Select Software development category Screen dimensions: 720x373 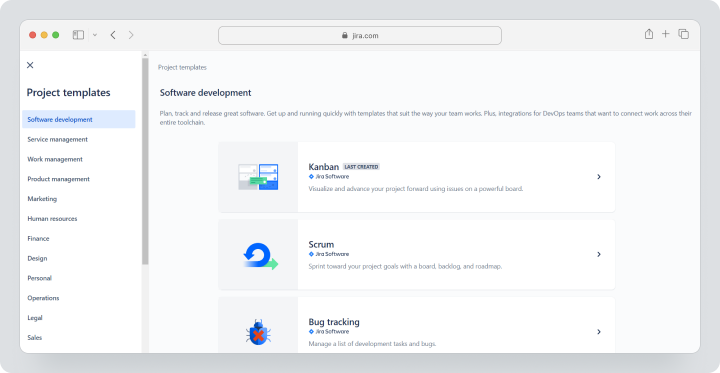click(x=79, y=119)
